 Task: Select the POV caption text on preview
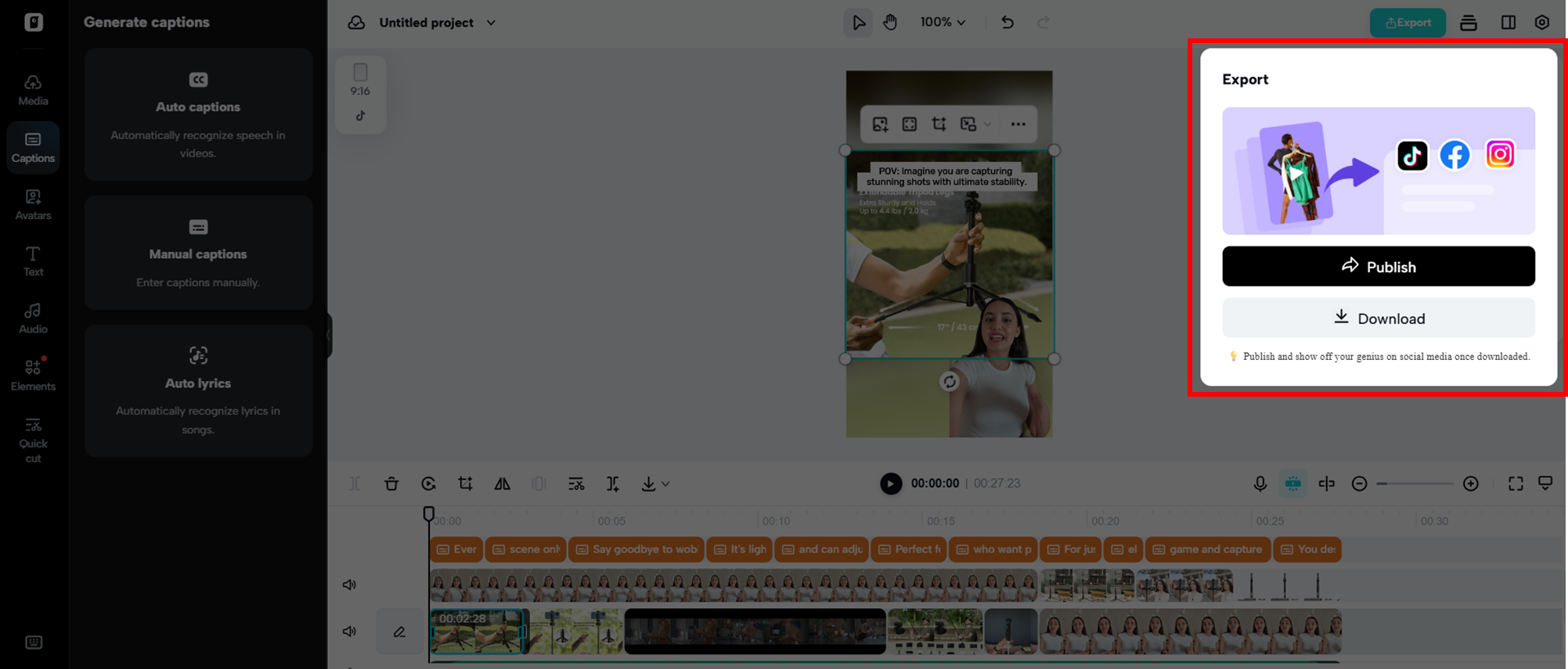point(946,177)
